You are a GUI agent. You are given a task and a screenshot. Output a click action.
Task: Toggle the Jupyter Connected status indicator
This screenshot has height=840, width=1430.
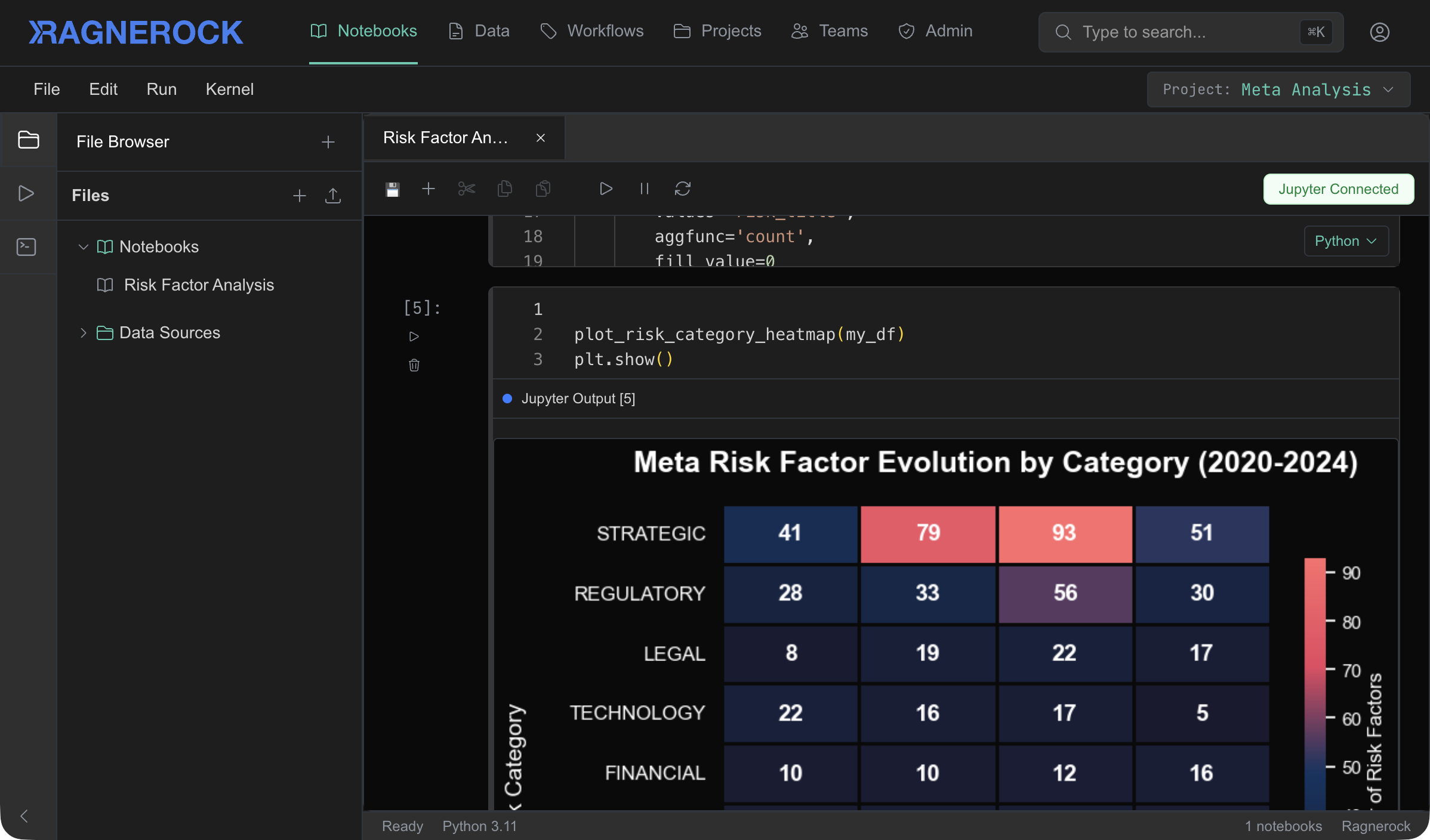1338,189
